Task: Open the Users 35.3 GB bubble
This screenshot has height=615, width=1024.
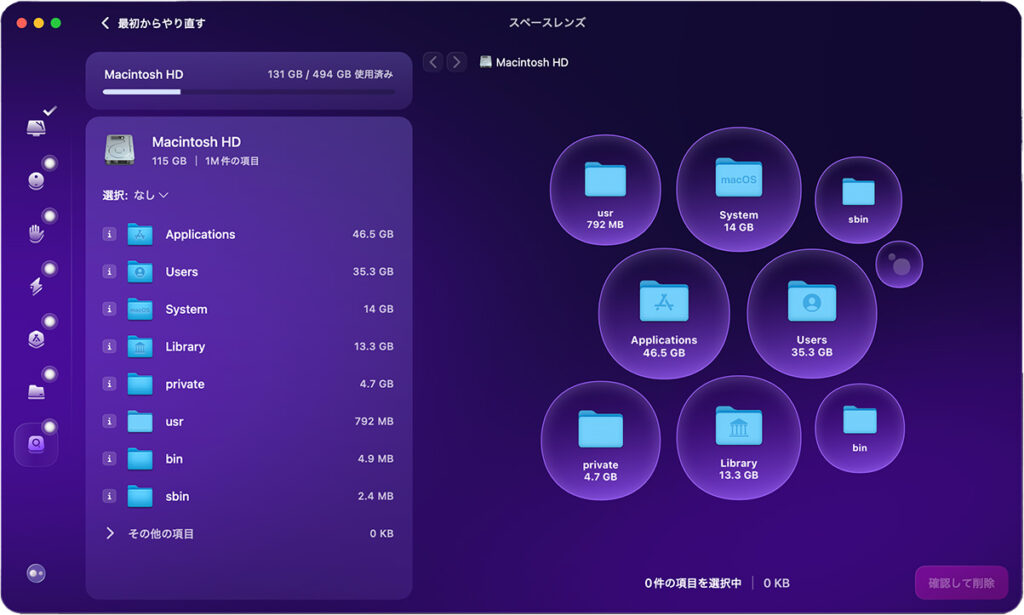Action: point(812,313)
